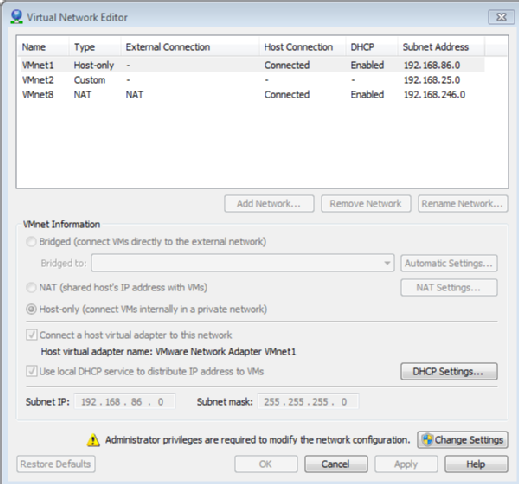The height and width of the screenshot is (484, 519).
Task: Open the Bridged to dropdown
Action: click(243, 263)
